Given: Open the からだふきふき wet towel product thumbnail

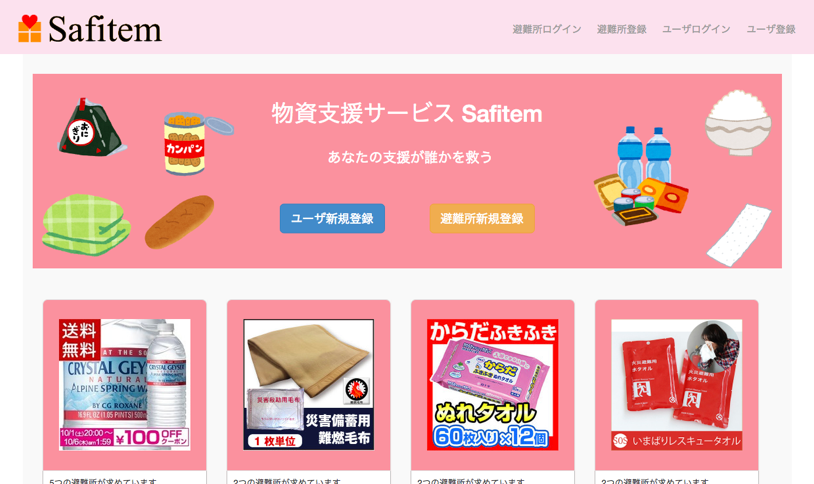Looking at the screenshot, I should 493,385.
